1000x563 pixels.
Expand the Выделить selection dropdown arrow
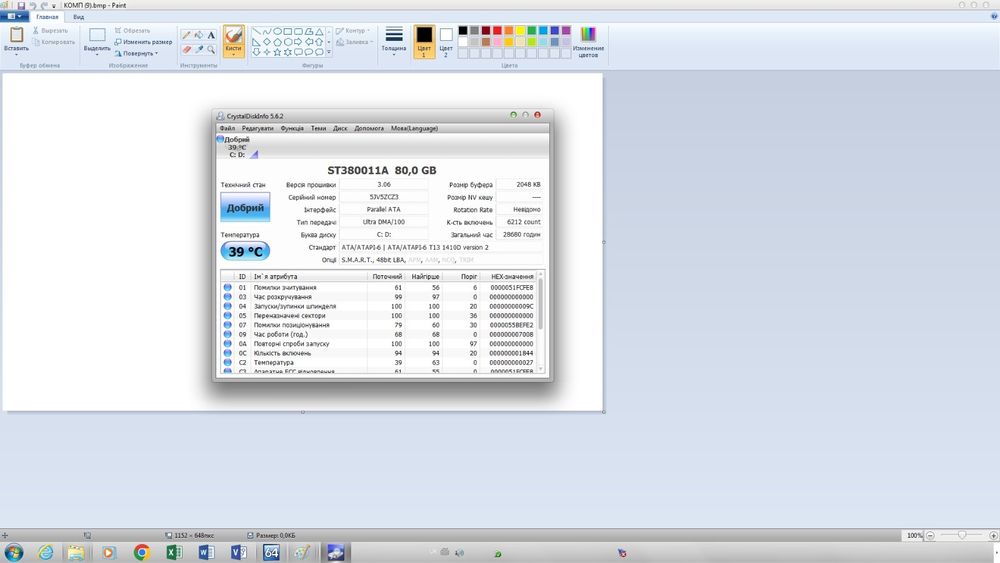coord(97,55)
